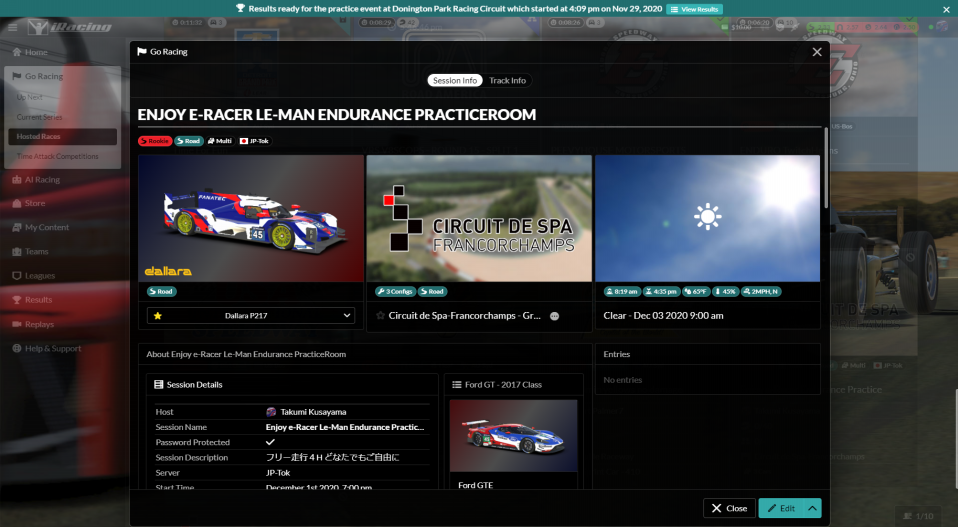Open Help & Support
Viewport: 958px width, 527px height.
tap(46, 349)
